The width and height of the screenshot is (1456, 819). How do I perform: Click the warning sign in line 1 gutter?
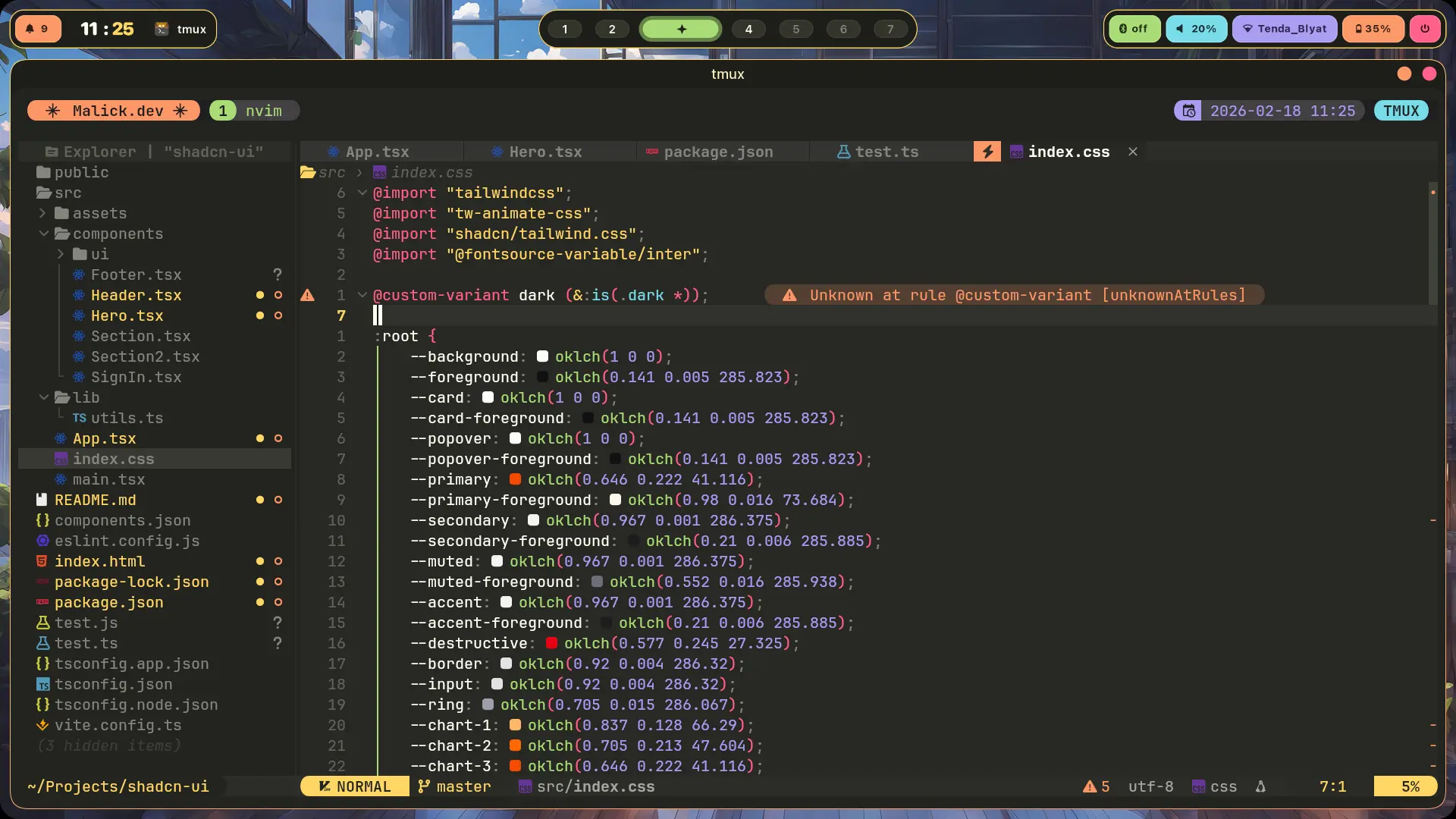click(307, 295)
